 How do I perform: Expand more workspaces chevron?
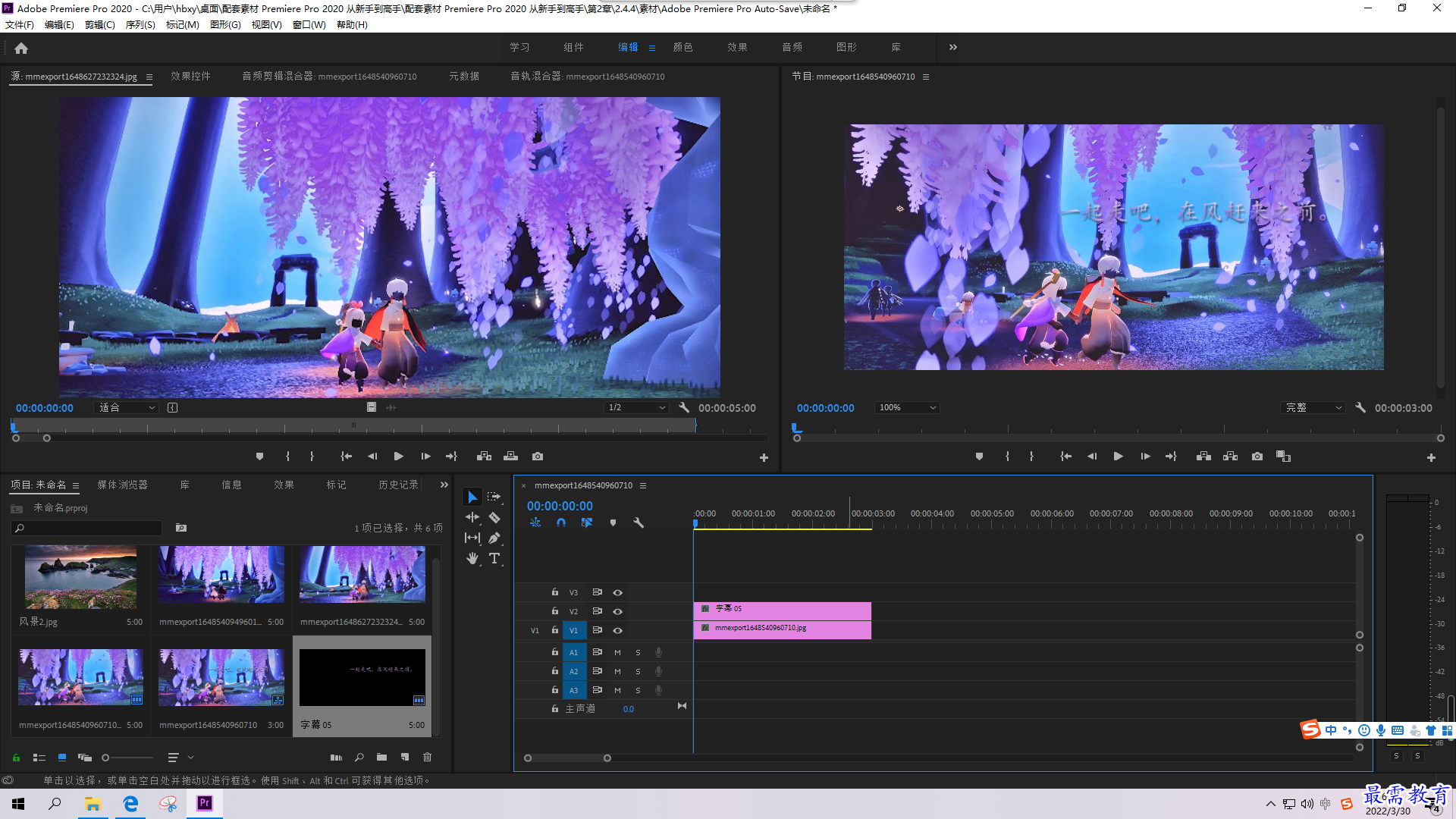(x=952, y=47)
